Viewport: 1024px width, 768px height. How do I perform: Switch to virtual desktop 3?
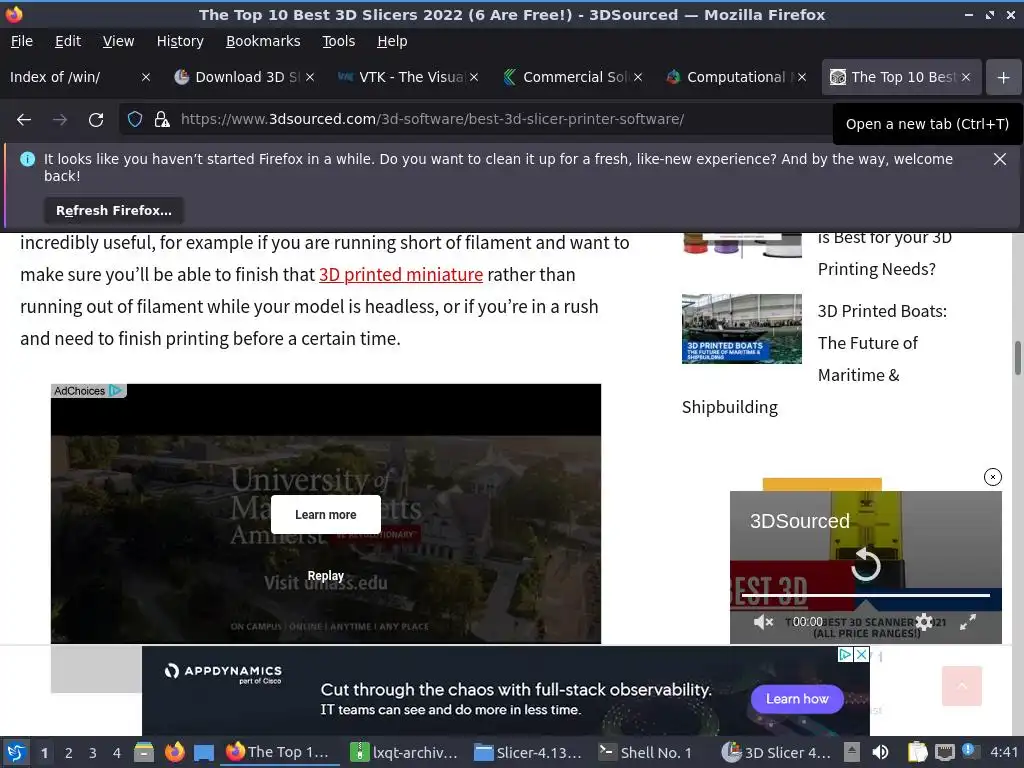click(x=93, y=753)
